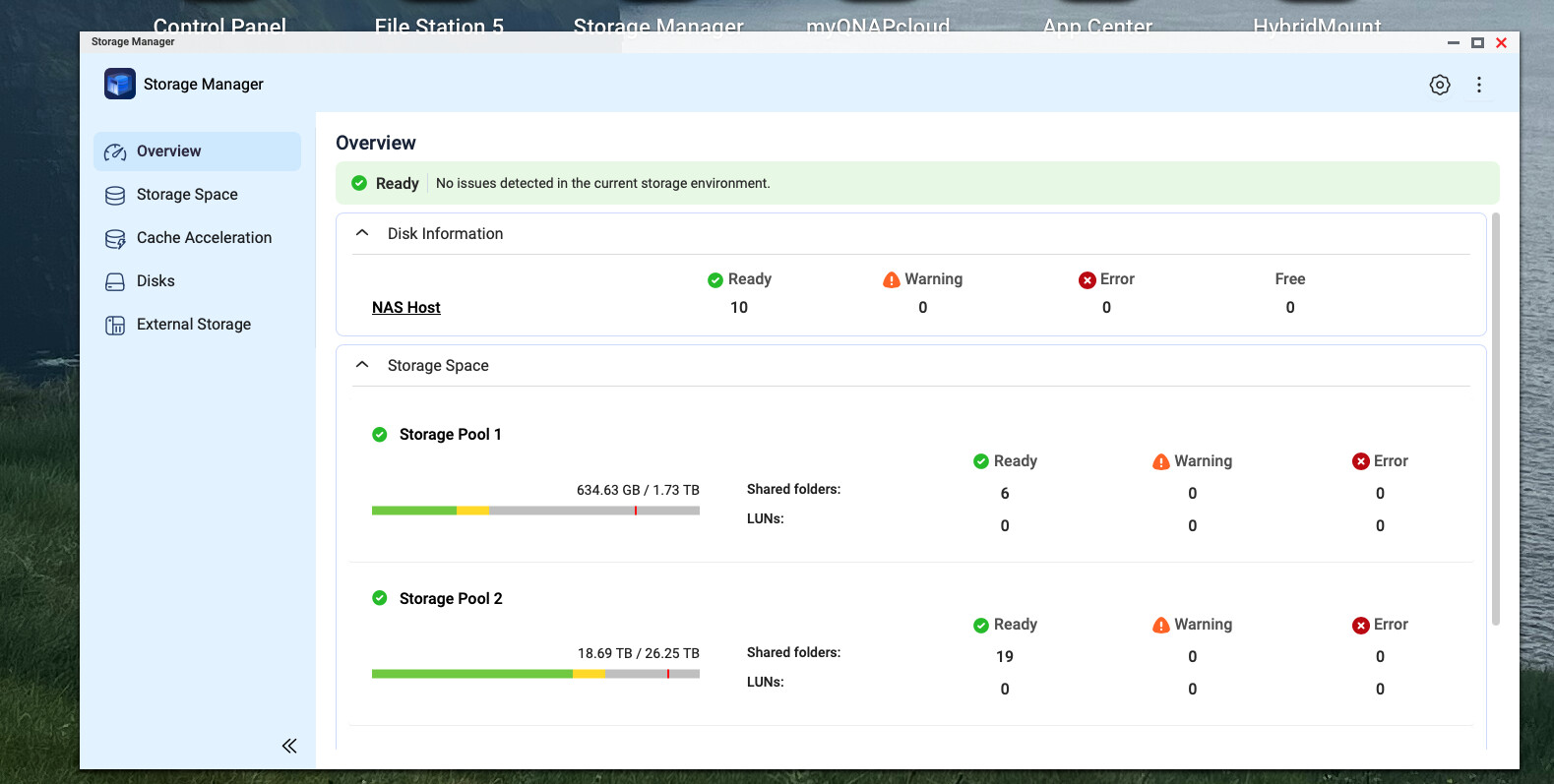The image size is (1554, 784).
Task: Click the green Ready status check icon
Action: (x=359, y=183)
